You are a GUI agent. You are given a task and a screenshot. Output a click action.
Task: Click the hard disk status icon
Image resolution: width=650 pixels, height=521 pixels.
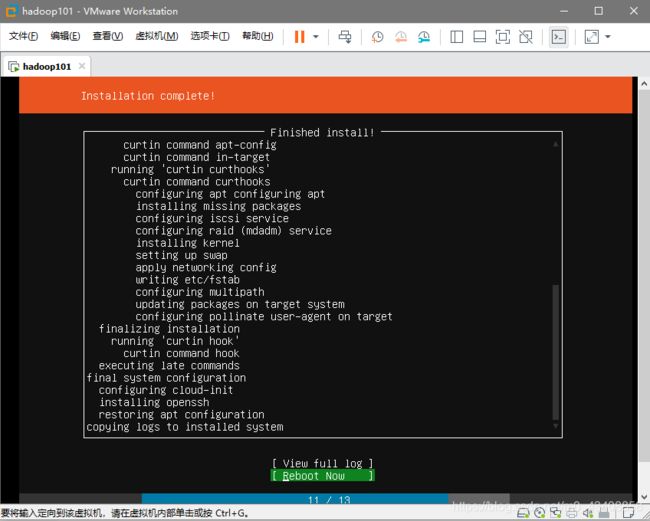pos(523,513)
